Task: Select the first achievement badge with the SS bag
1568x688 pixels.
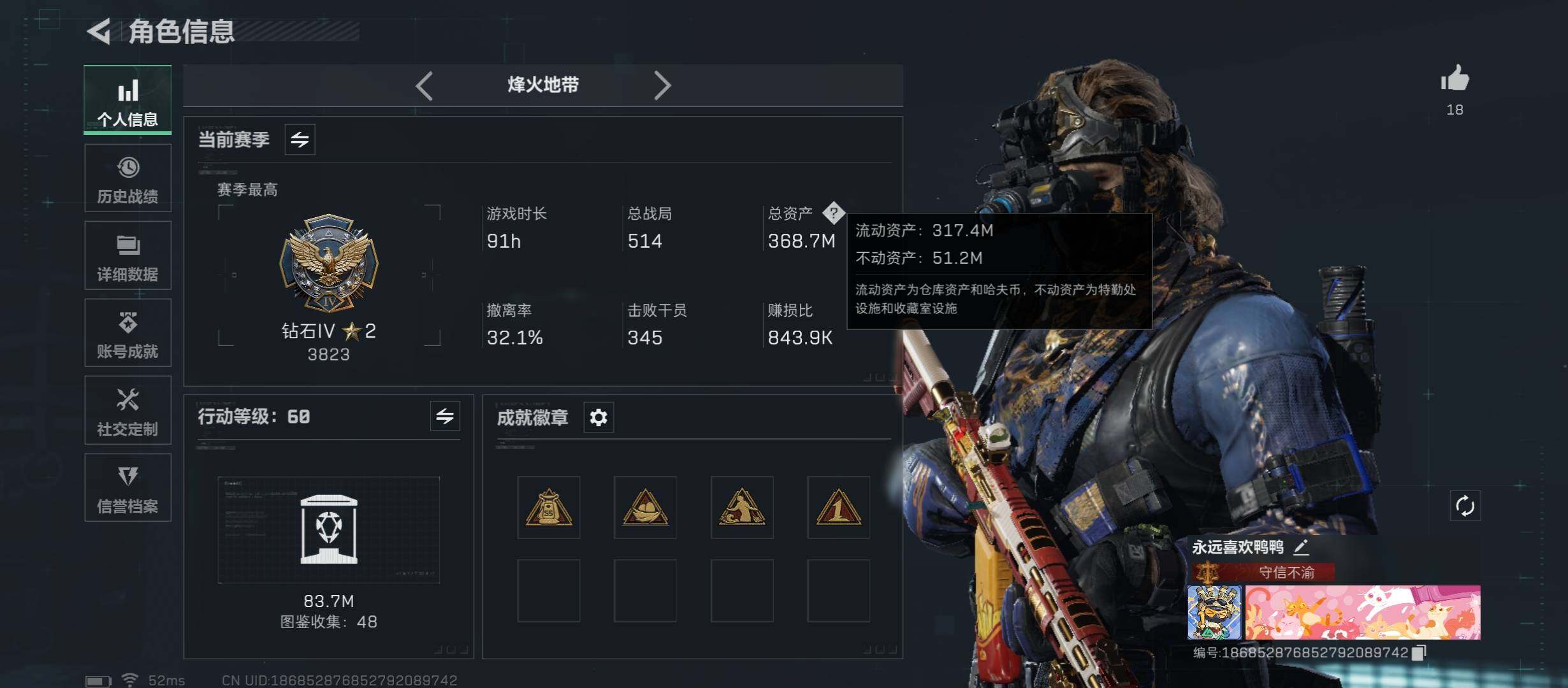Action: 549,507
